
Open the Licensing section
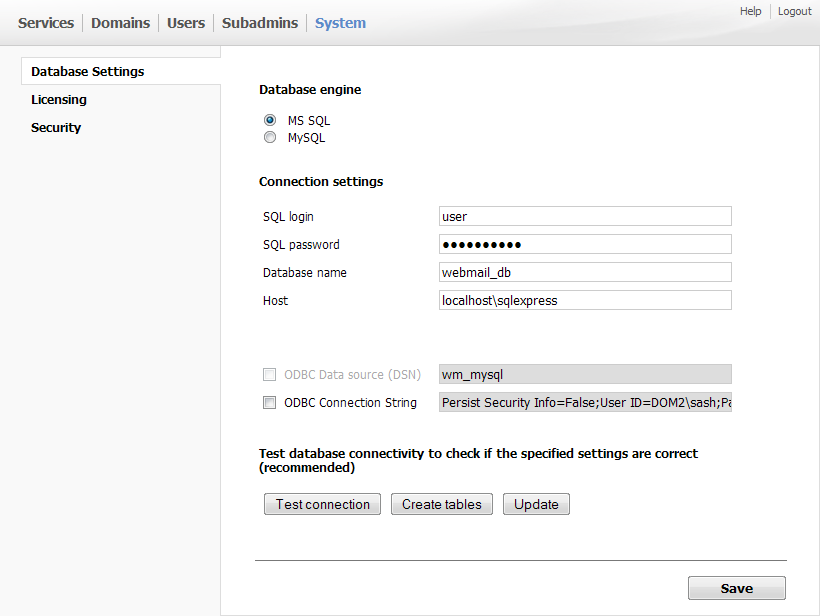coord(59,100)
